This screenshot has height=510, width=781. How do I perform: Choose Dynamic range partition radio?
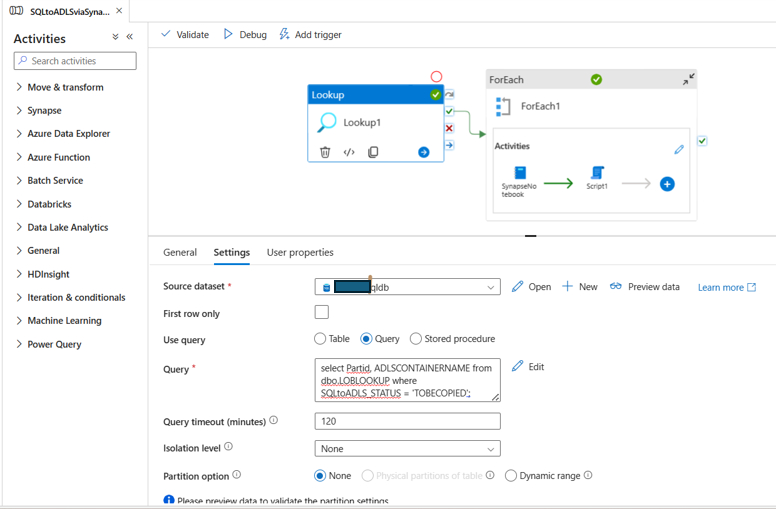tap(511, 476)
